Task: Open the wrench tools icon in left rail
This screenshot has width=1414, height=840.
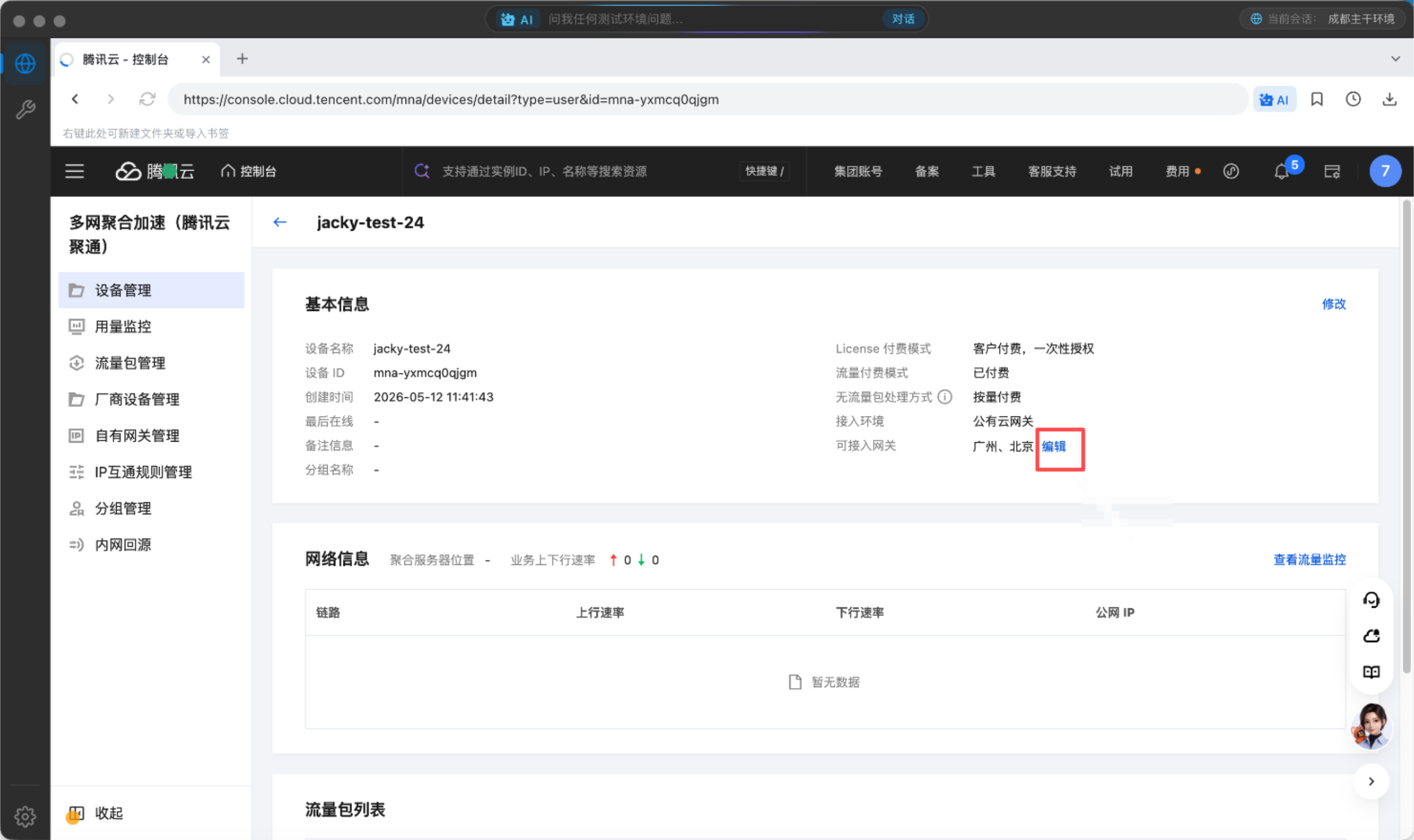Action: pos(25,109)
